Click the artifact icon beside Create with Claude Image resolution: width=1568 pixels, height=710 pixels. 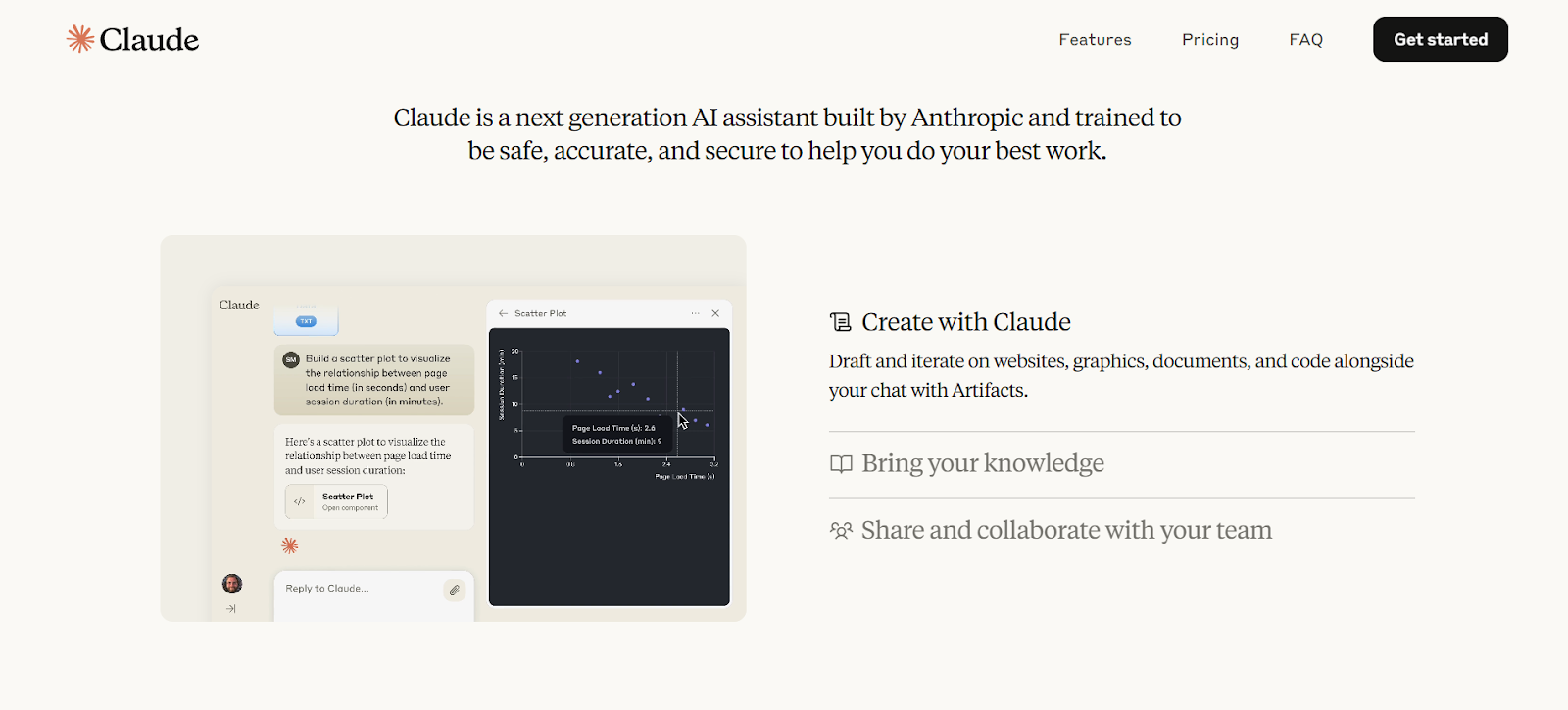pyautogui.click(x=841, y=322)
